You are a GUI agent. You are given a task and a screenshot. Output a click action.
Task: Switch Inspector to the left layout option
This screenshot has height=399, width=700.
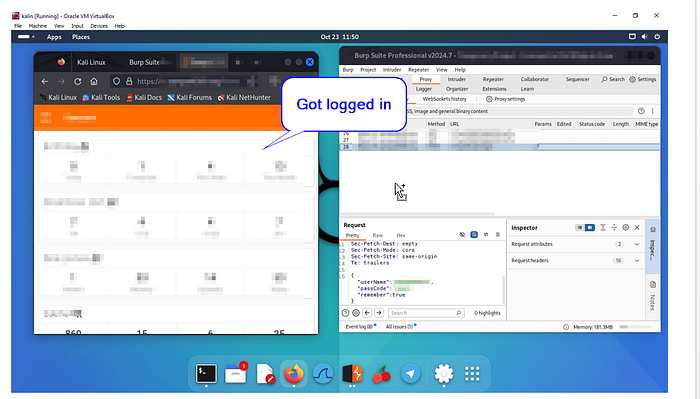click(579, 228)
